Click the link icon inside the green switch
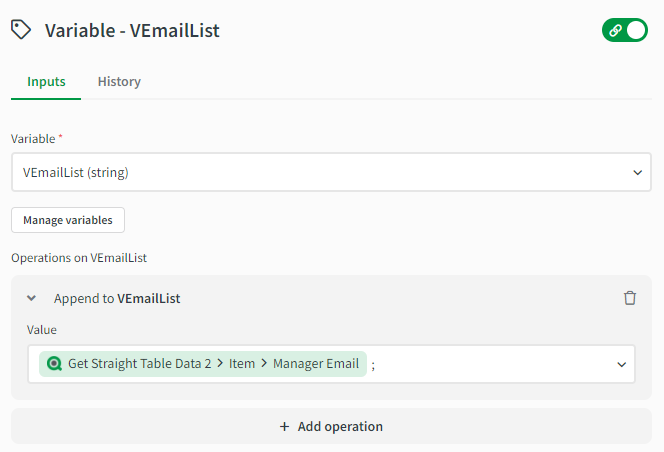This screenshot has height=452, width=664. point(614,30)
